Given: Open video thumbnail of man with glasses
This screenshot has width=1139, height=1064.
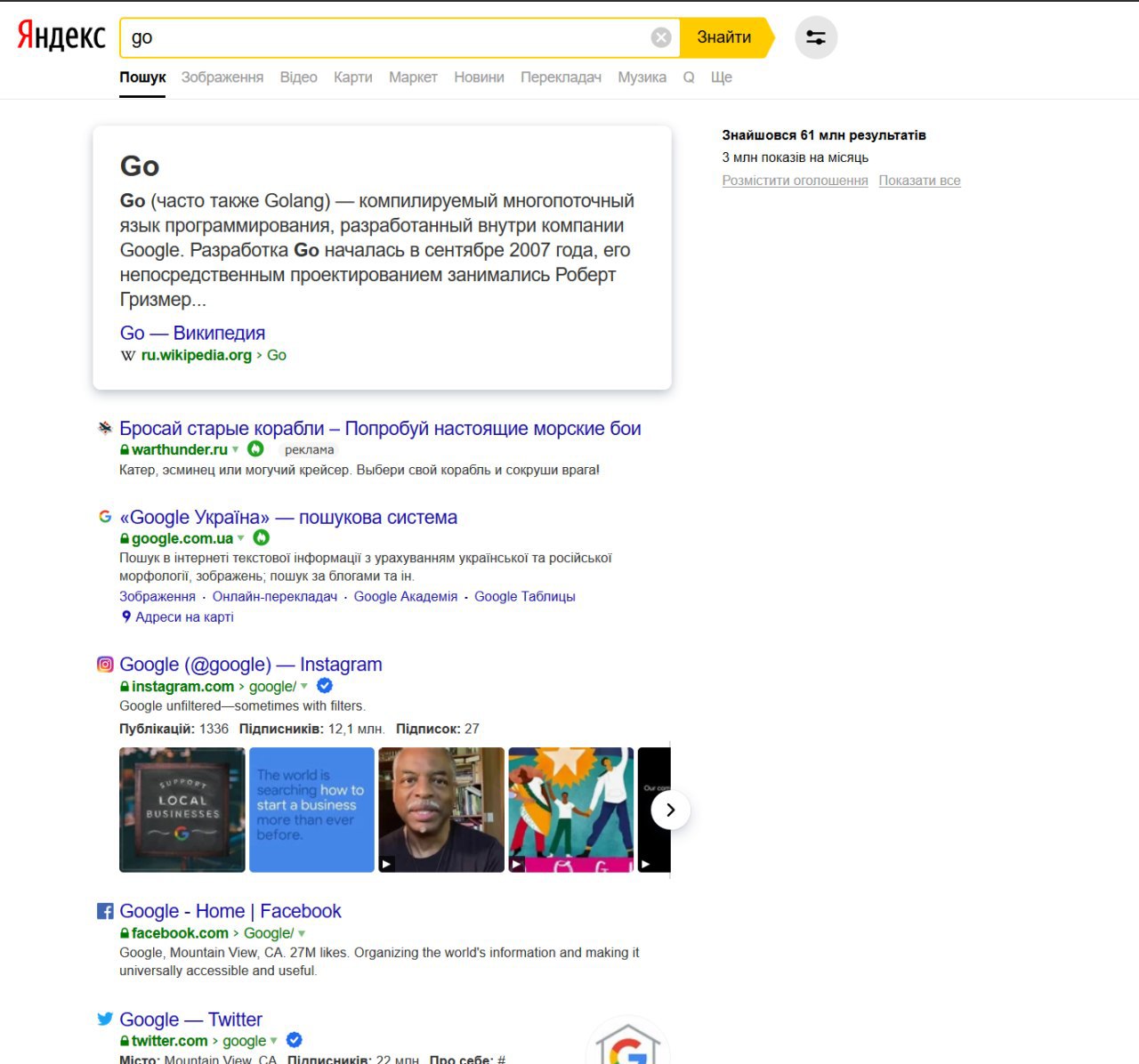Looking at the screenshot, I should coord(441,810).
